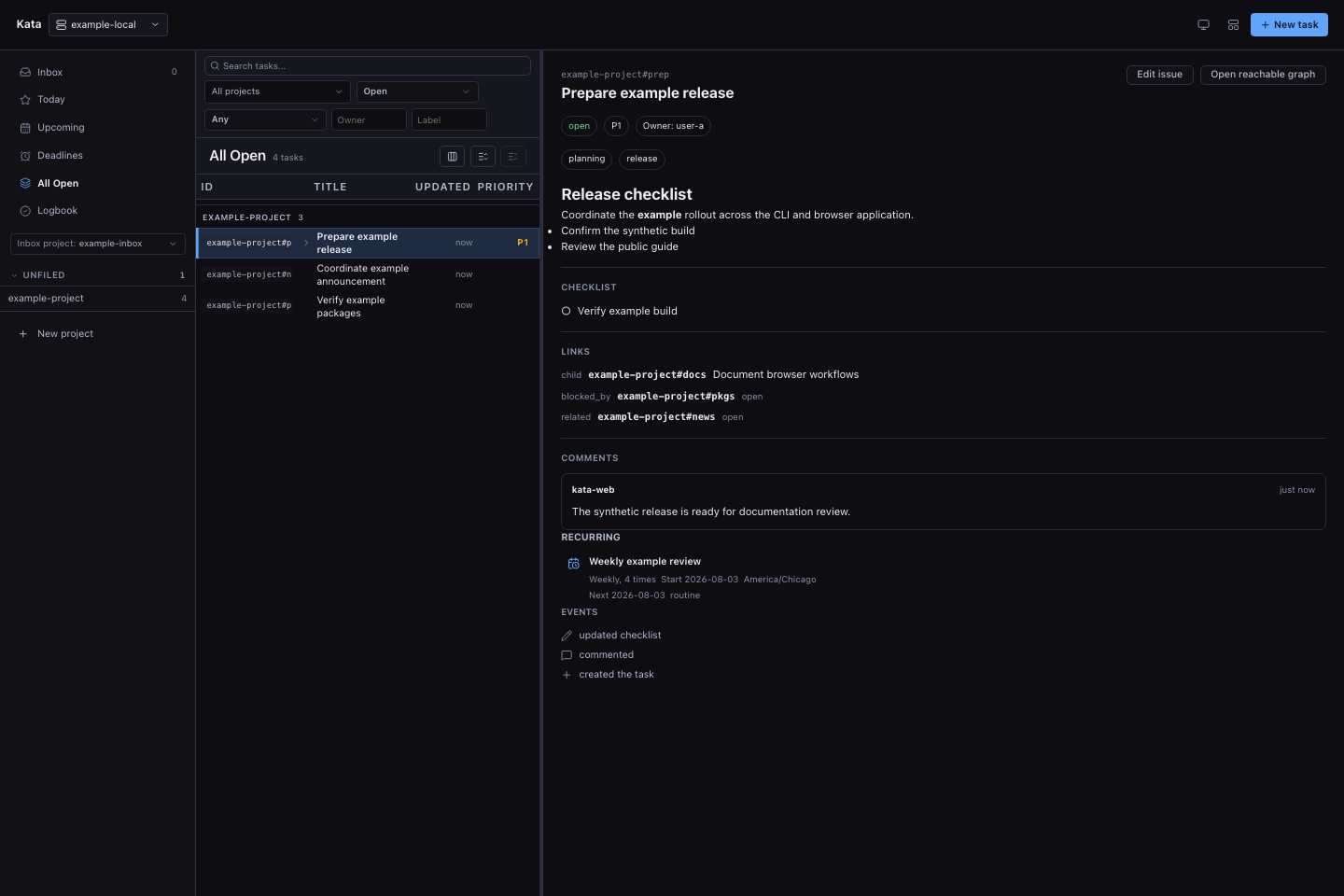
Task: Create a task with New task button
Action: pos(1289,25)
